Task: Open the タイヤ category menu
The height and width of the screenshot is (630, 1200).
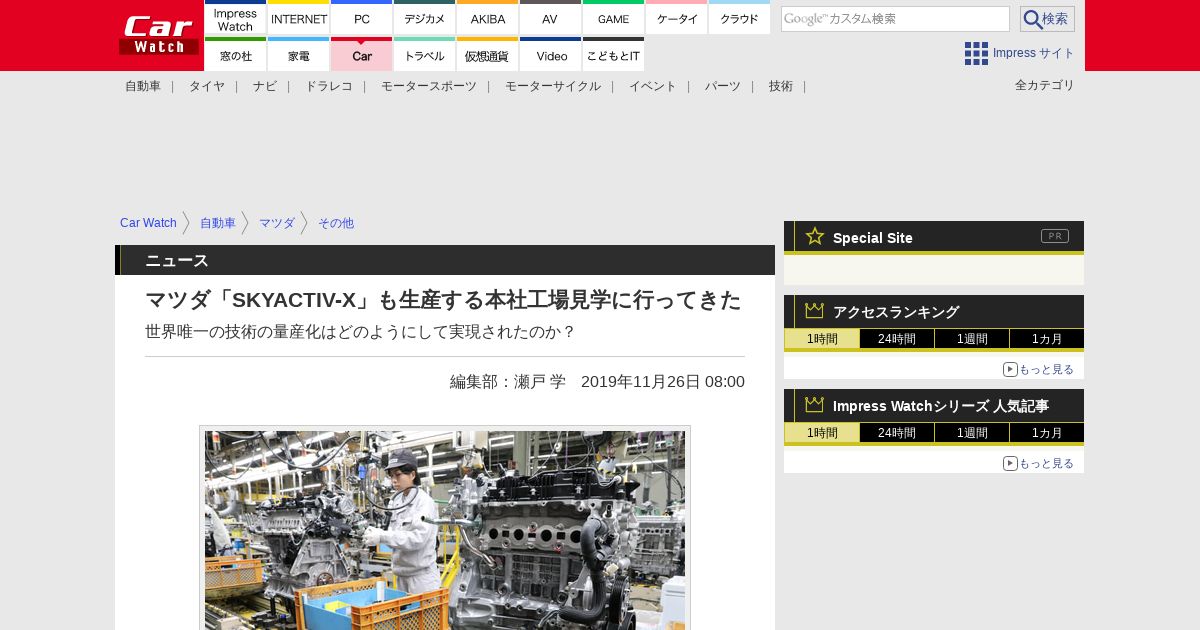Action: tap(207, 86)
